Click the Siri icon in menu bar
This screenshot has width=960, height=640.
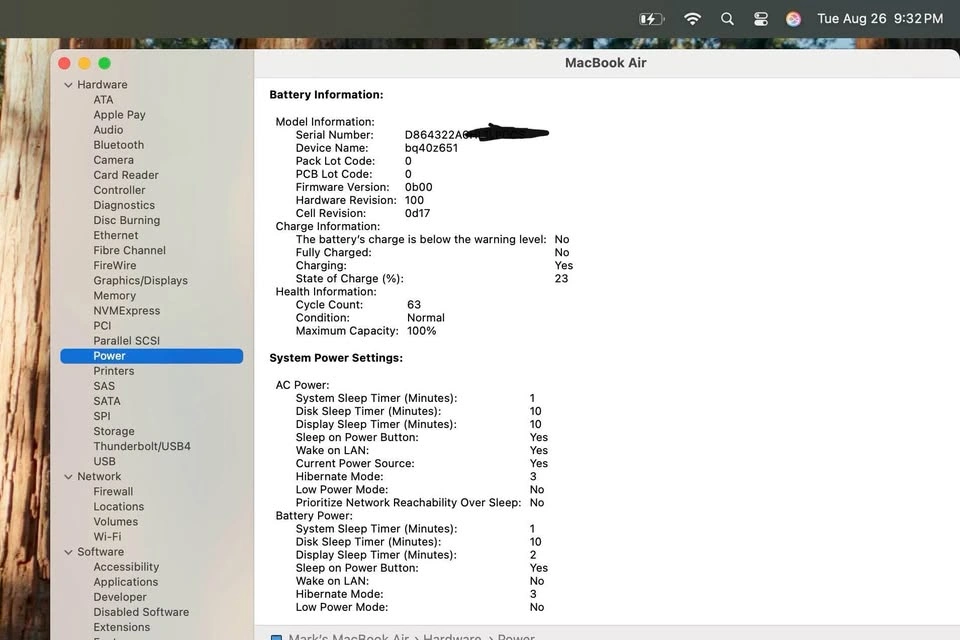793,19
